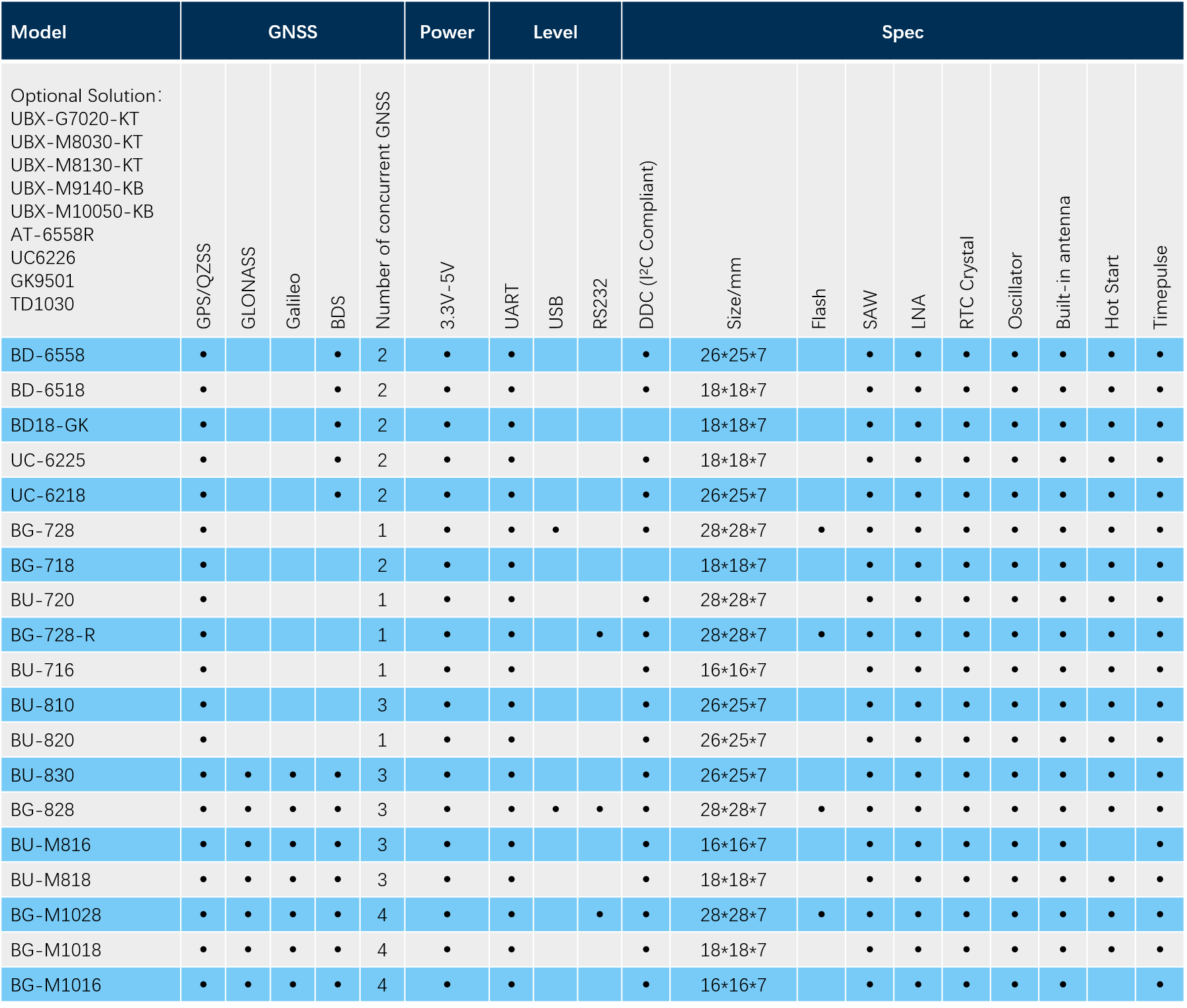Select the BG-M1016 model name
Image resolution: width=1187 pixels, height=1008 pixels.
tap(56, 985)
